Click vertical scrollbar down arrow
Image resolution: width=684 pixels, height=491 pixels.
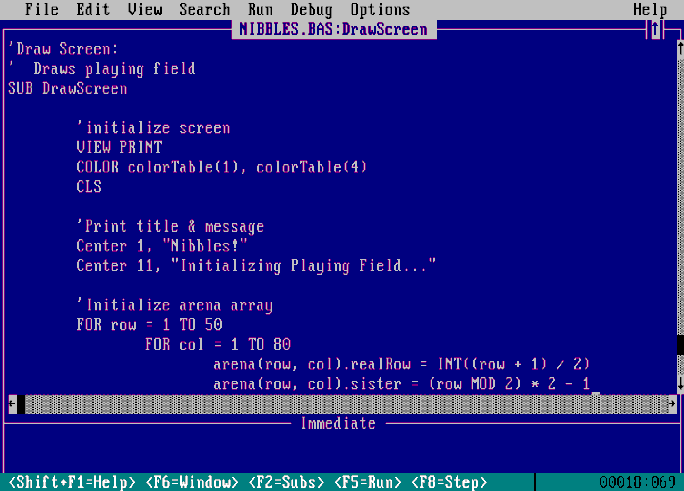tap(680, 384)
